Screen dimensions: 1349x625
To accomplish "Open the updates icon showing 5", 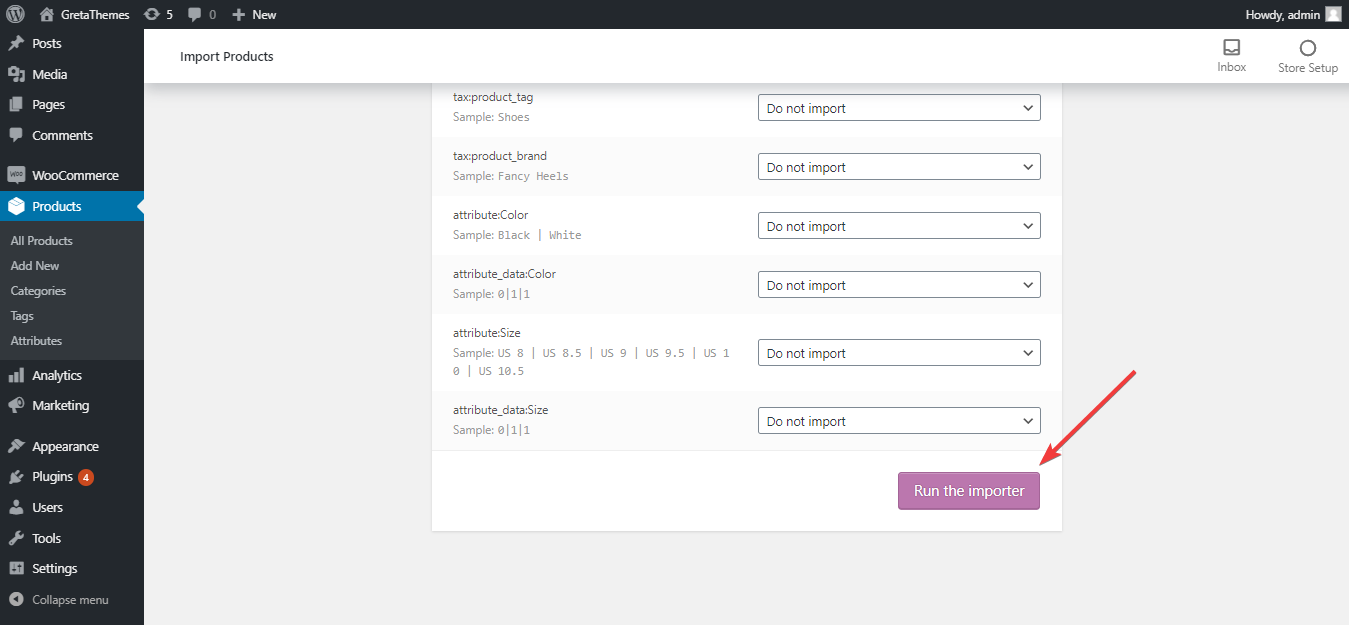I will (x=151, y=14).
